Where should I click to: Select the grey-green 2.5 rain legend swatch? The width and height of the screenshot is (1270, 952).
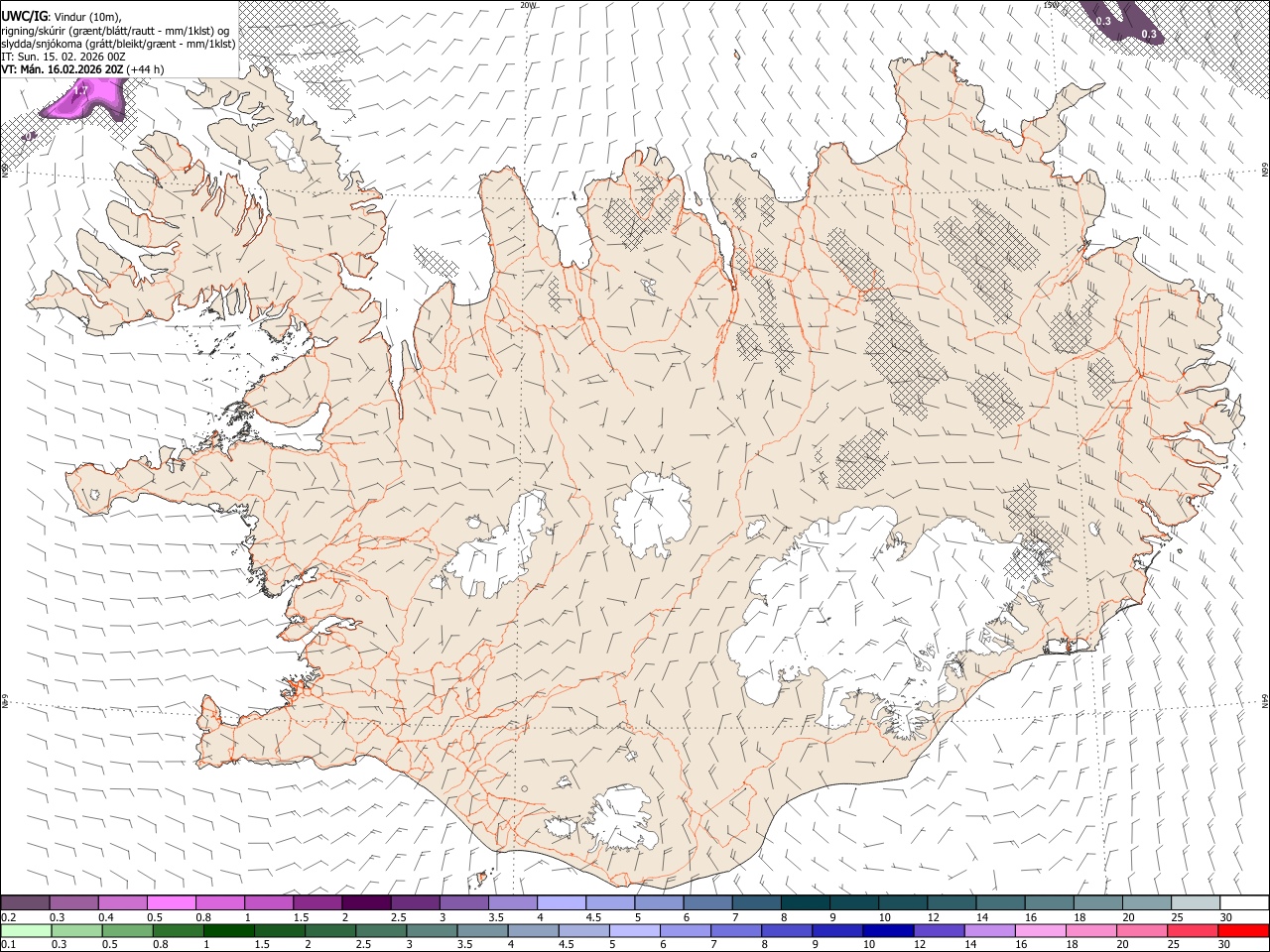[382, 930]
